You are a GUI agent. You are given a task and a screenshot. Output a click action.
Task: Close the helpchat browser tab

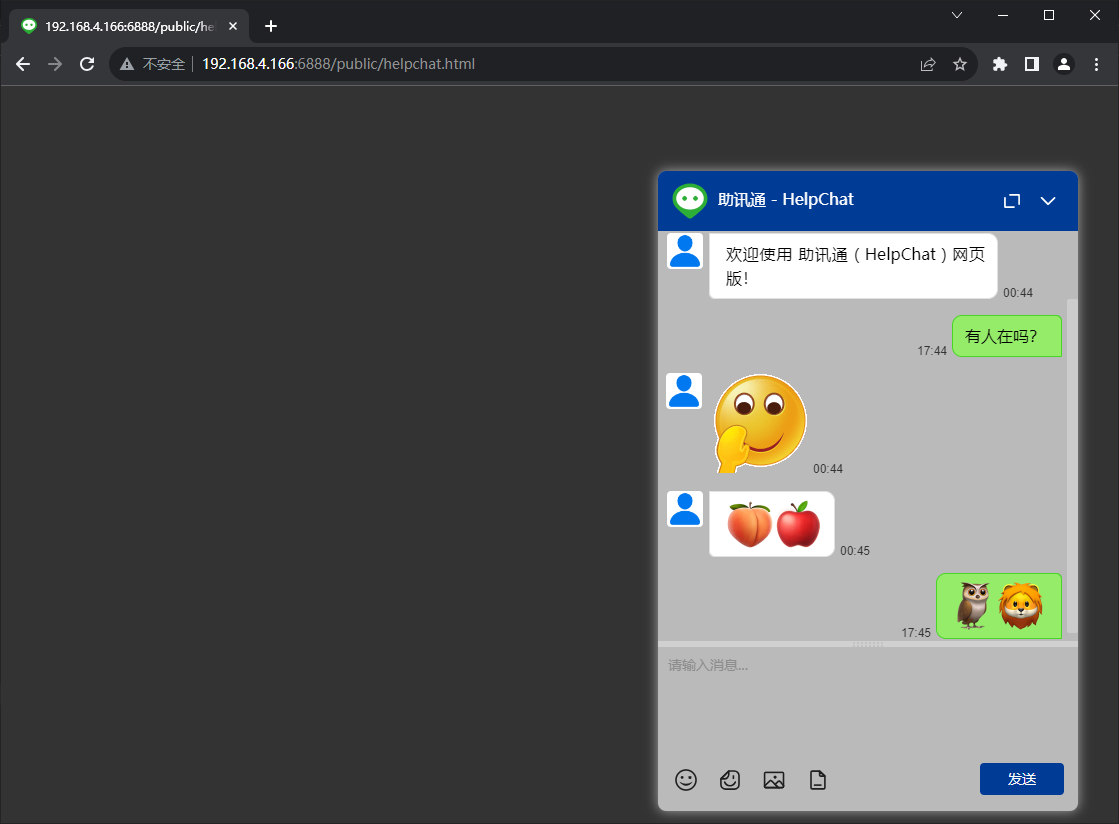click(x=233, y=26)
